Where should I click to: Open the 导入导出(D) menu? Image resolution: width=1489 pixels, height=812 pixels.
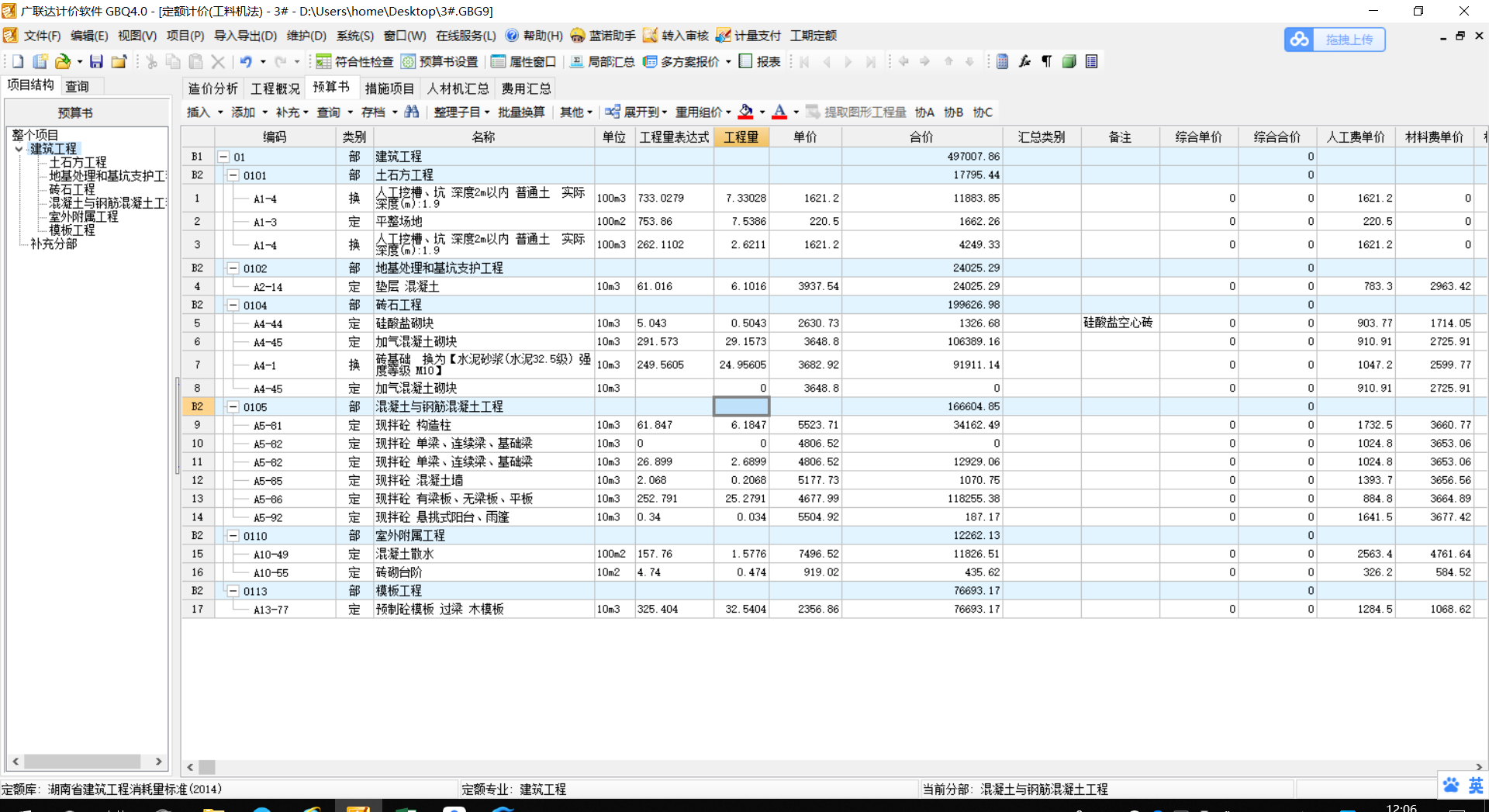245,36
